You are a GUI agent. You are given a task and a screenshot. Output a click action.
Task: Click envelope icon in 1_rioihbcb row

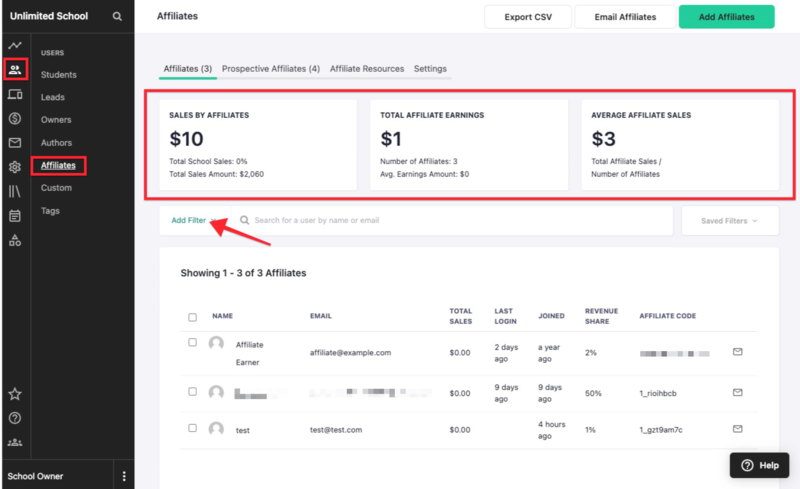point(737,393)
